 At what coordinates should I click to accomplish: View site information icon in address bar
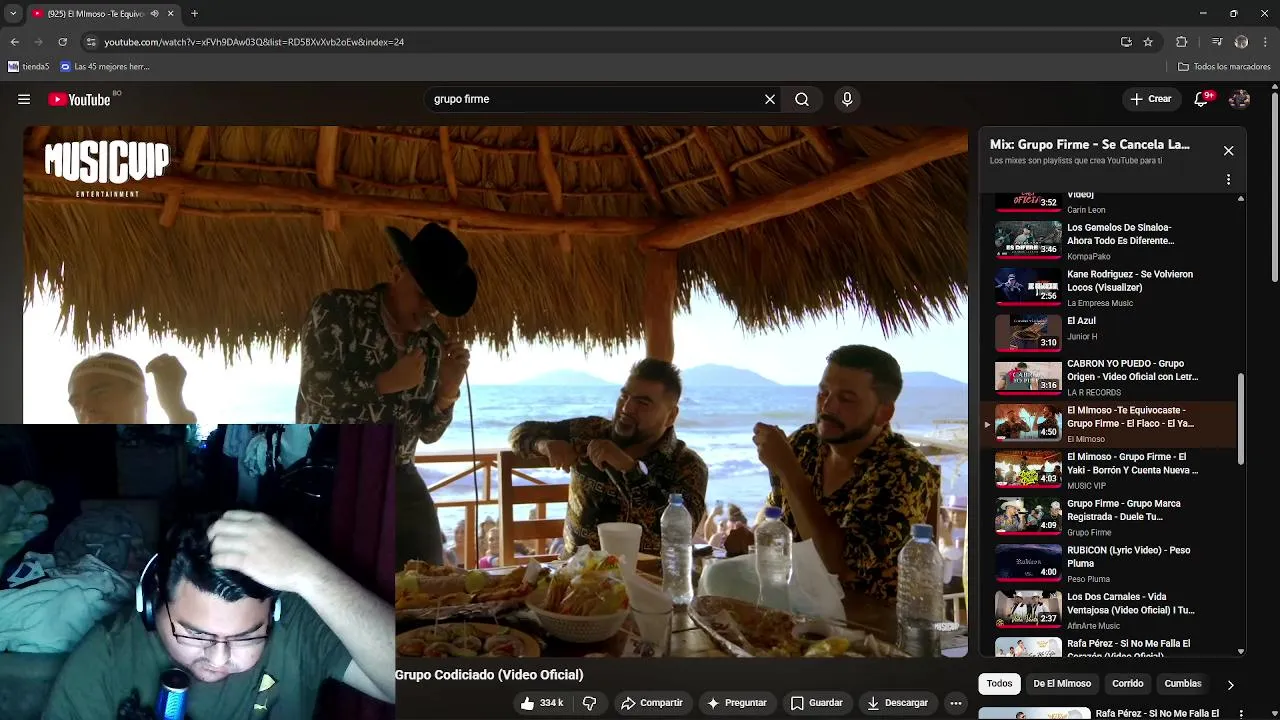[91, 42]
